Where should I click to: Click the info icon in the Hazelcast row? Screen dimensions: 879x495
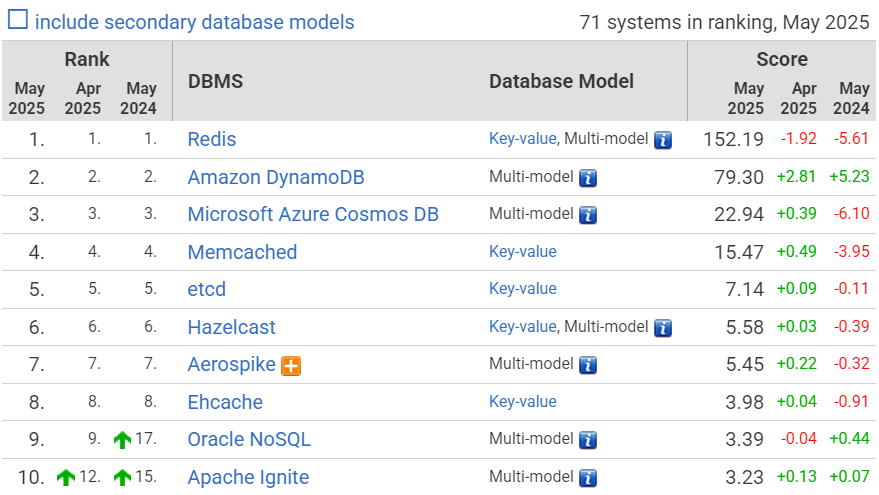click(663, 328)
